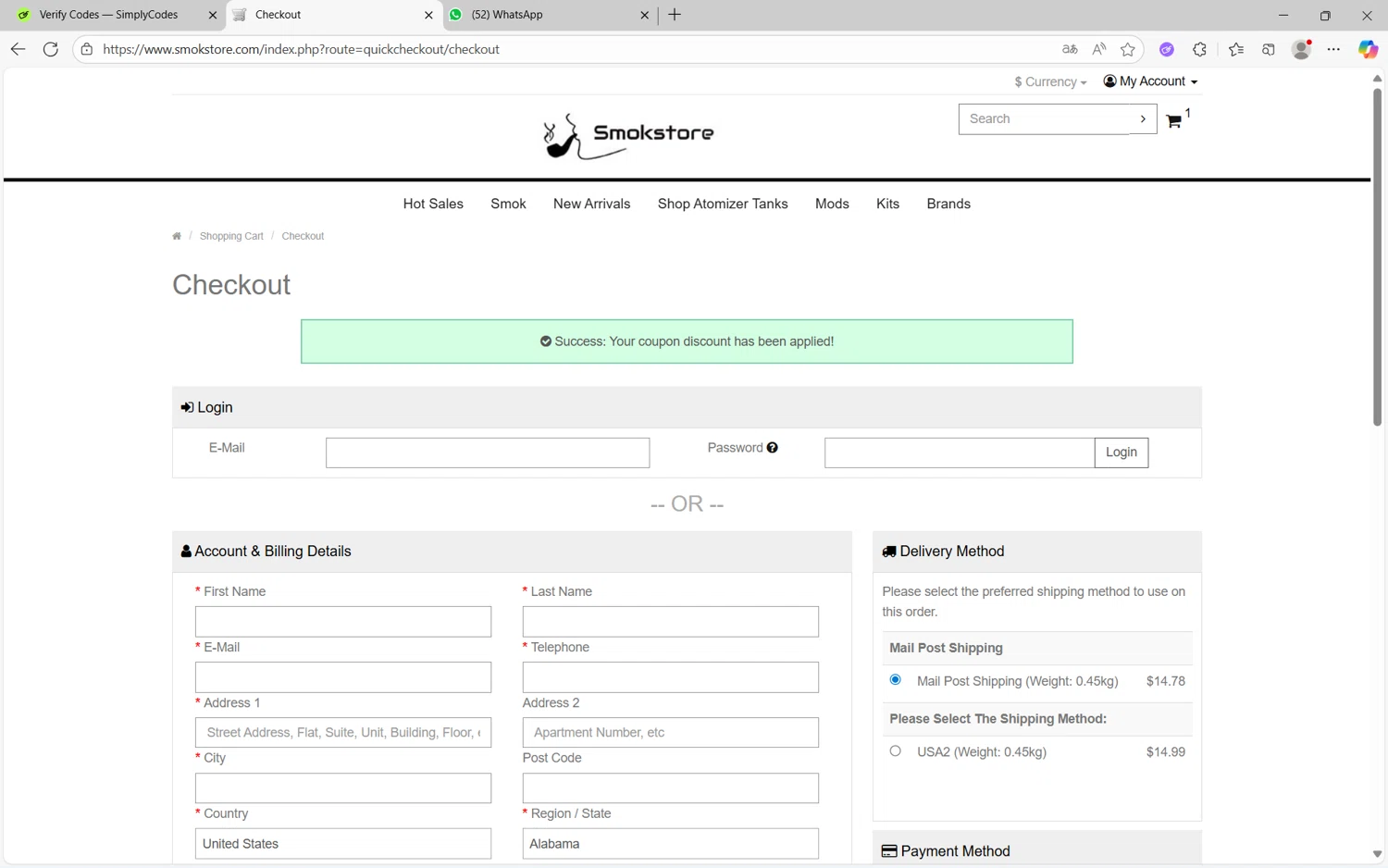Click the browser address bar URL
The width and height of the screenshot is (1388, 868).
click(301, 49)
